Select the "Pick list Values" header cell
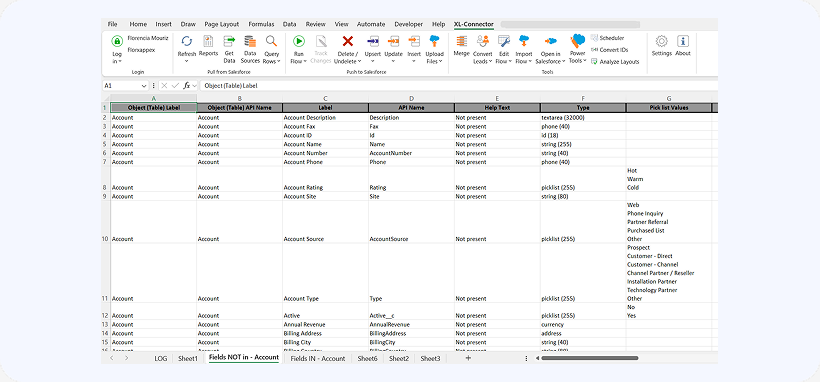 669,108
